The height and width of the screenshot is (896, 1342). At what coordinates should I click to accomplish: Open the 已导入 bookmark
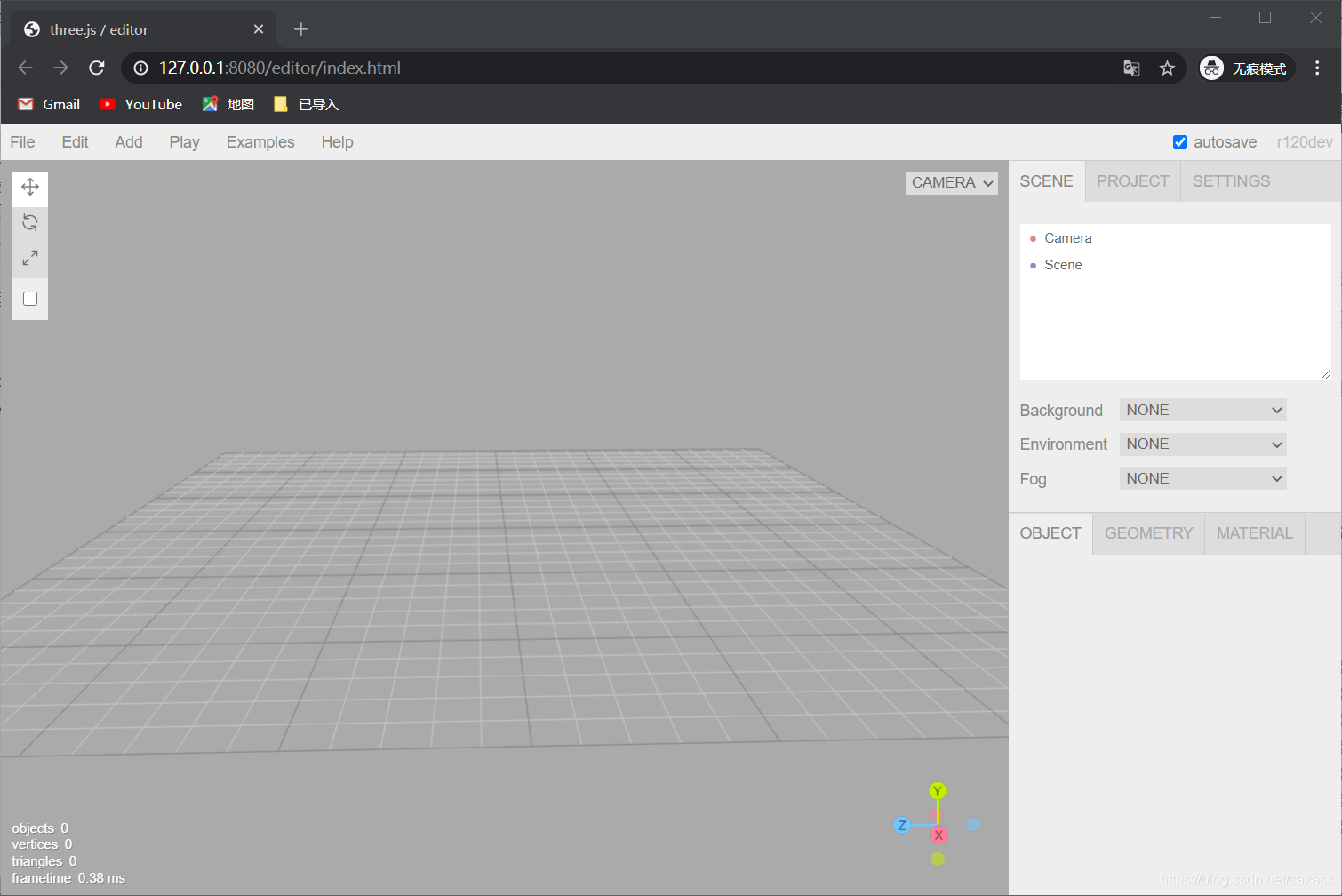pos(305,104)
